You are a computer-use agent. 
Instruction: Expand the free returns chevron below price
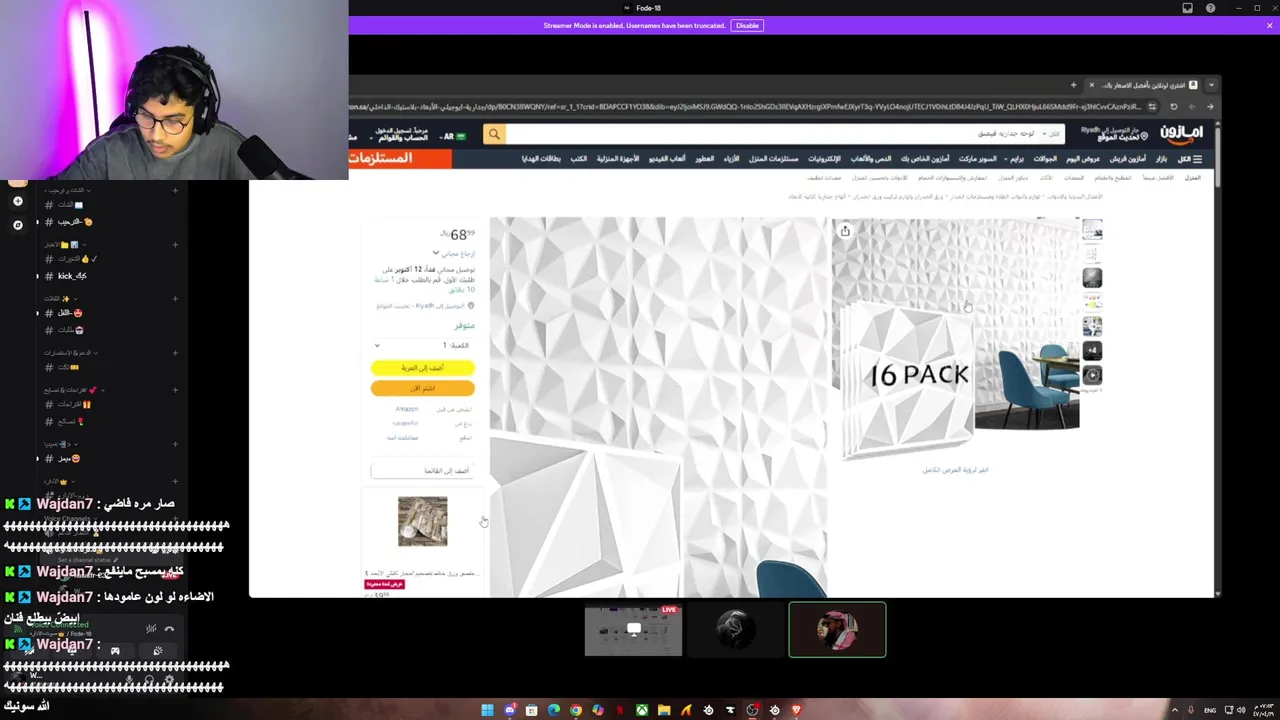[x=436, y=254]
